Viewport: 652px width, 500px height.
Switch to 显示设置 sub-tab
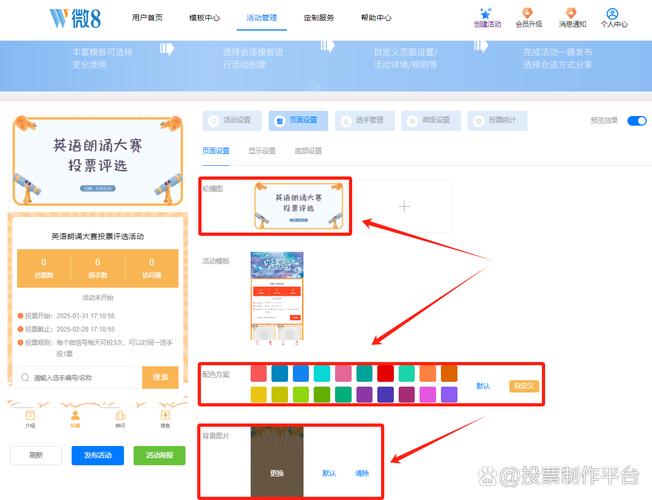[262, 151]
